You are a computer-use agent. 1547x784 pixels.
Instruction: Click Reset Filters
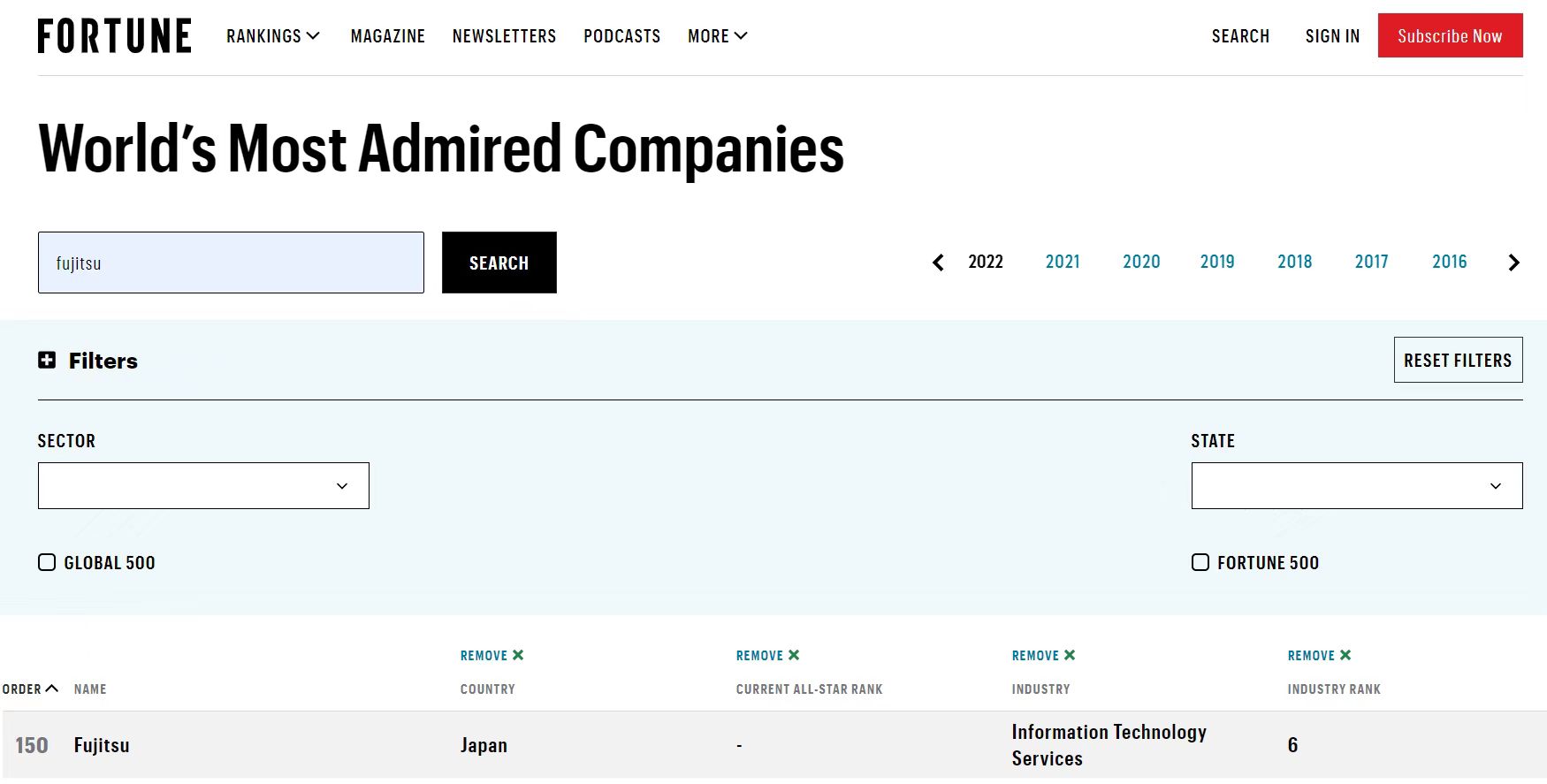click(1458, 360)
